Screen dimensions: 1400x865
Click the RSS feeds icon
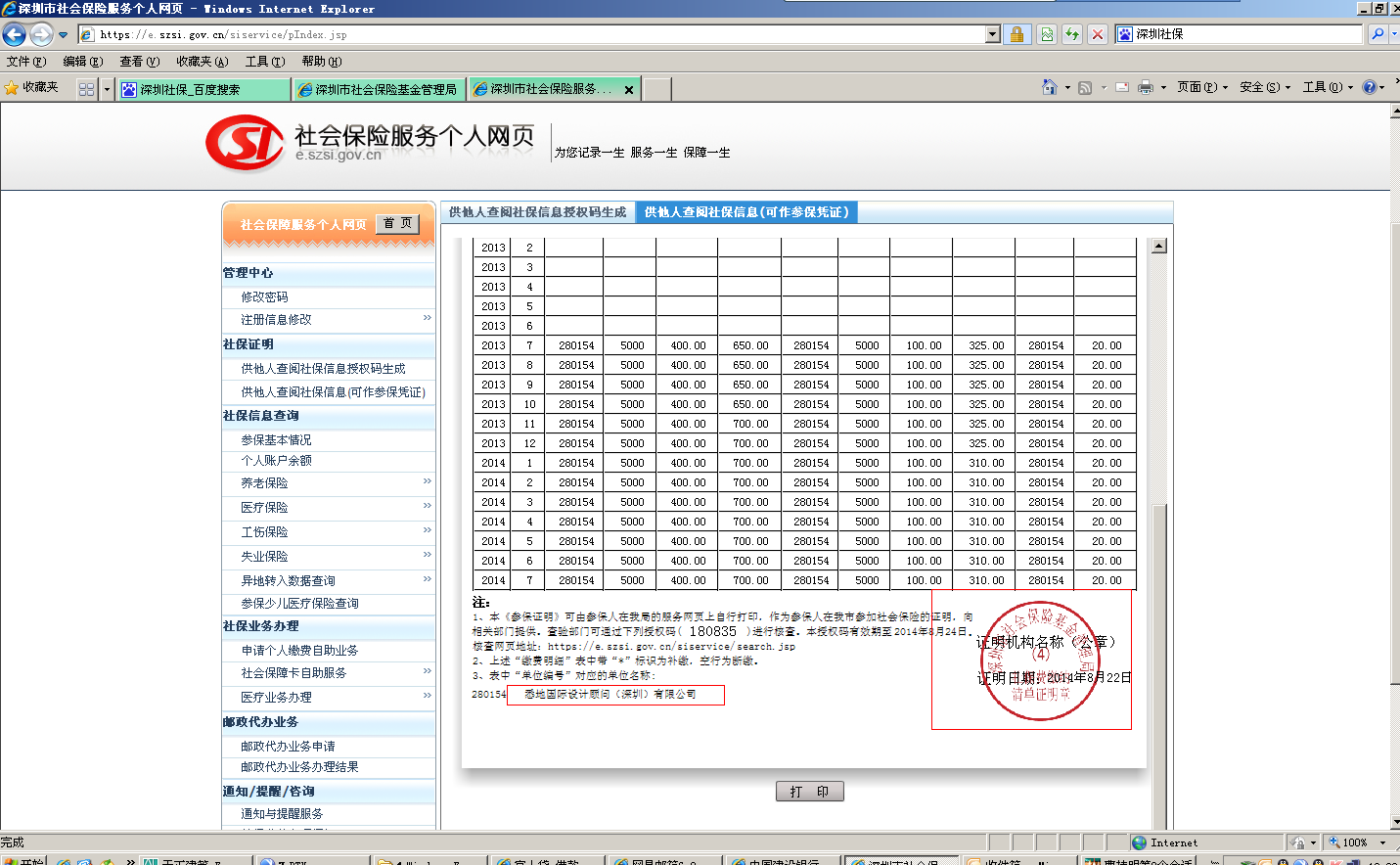coord(1085,87)
